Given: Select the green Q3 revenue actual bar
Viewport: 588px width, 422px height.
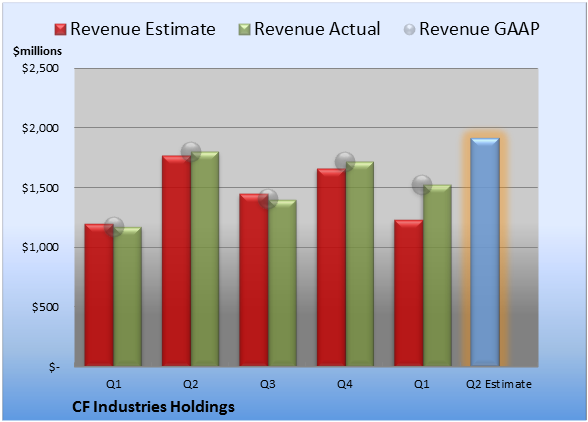Looking at the screenshot, I should click(x=282, y=283).
